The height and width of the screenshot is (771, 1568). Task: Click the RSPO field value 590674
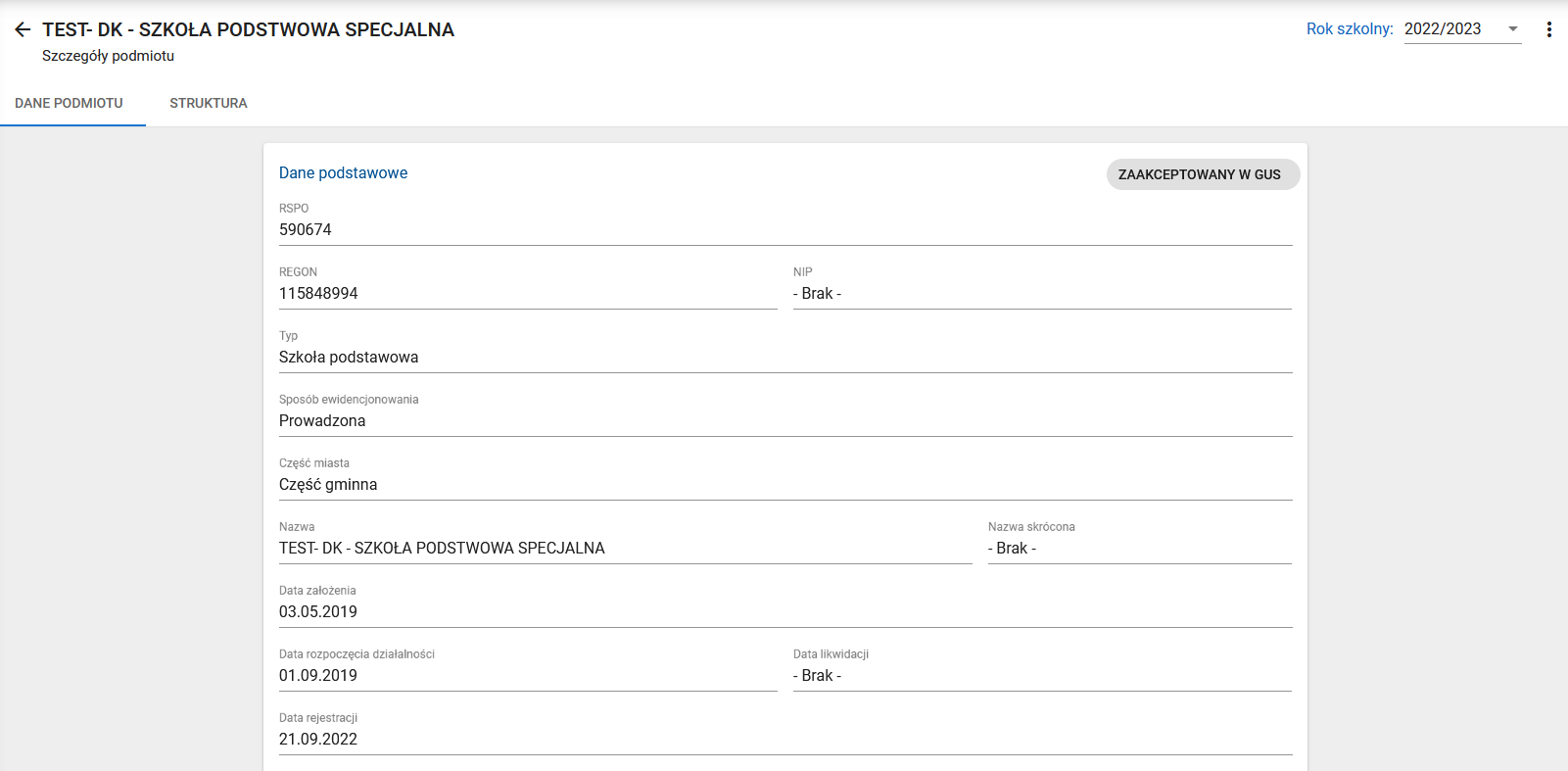coord(306,229)
